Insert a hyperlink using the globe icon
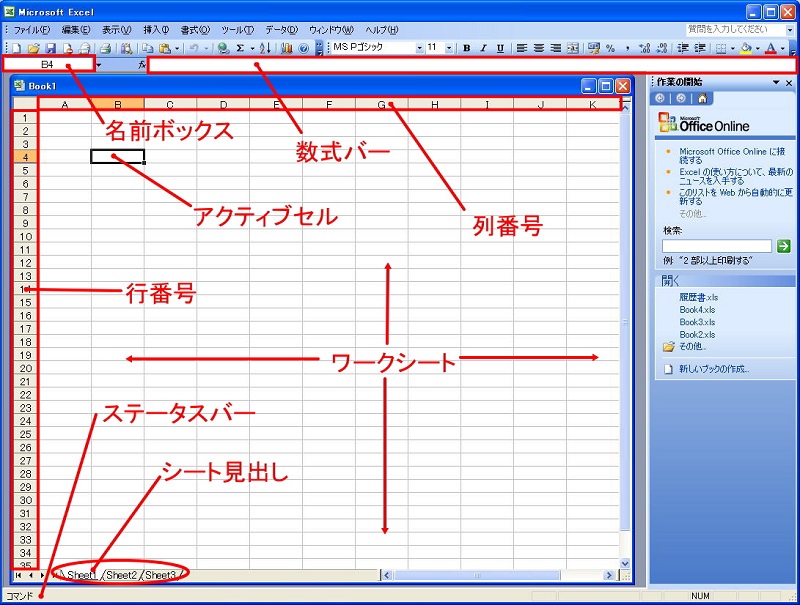800x605 pixels. coord(223,48)
